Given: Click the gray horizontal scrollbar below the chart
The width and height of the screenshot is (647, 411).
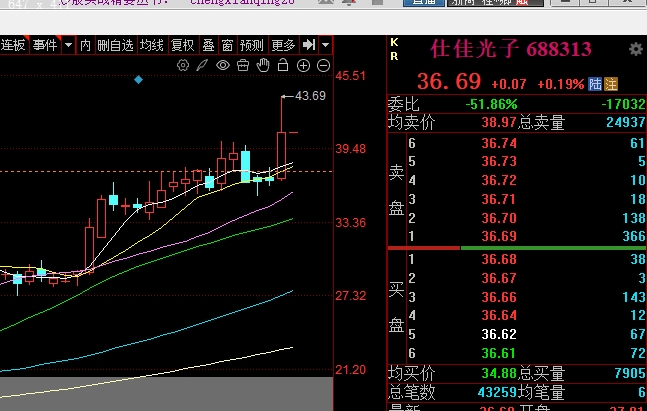Looking at the screenshot, I should tap(166, 394).
